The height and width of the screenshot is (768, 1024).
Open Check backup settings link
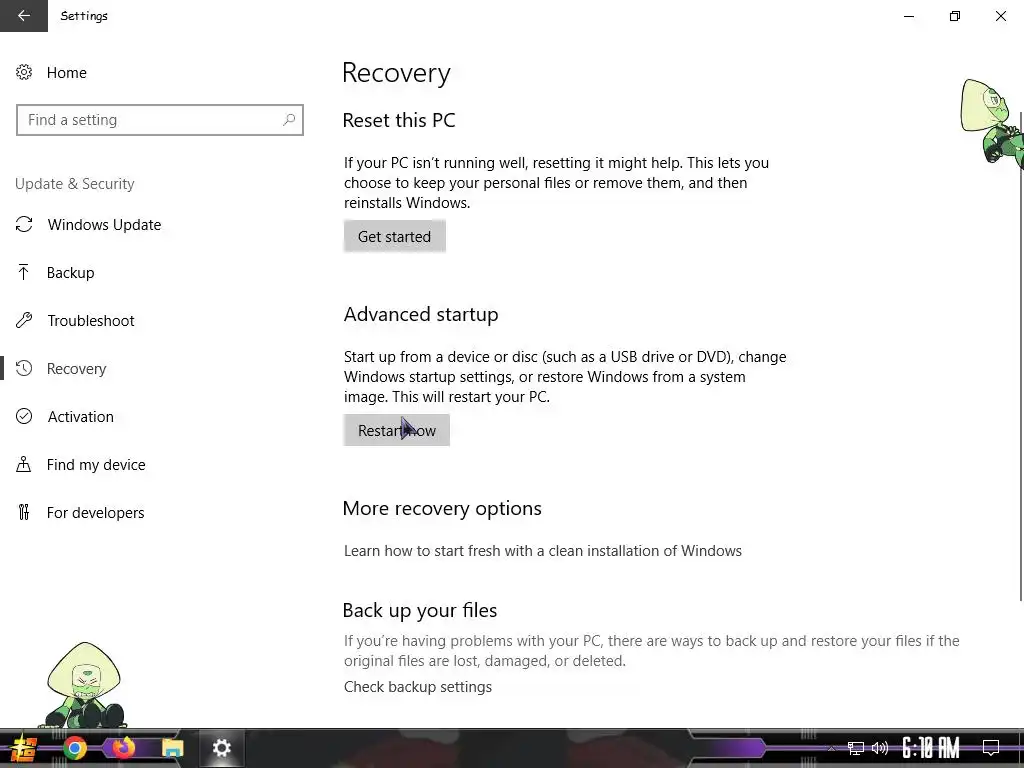point(418,687)
